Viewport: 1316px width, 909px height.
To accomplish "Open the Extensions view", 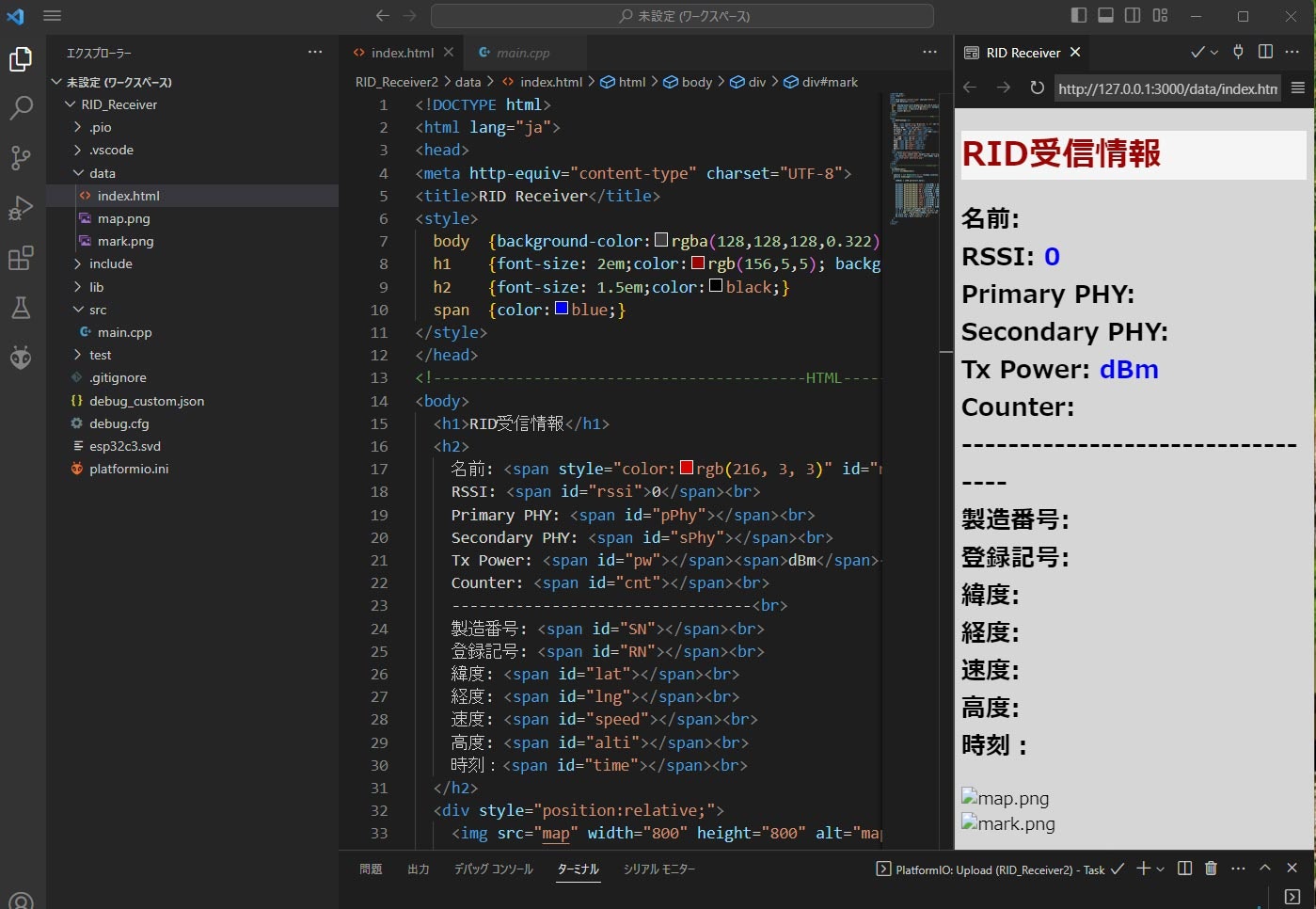I will click(21, 257).
